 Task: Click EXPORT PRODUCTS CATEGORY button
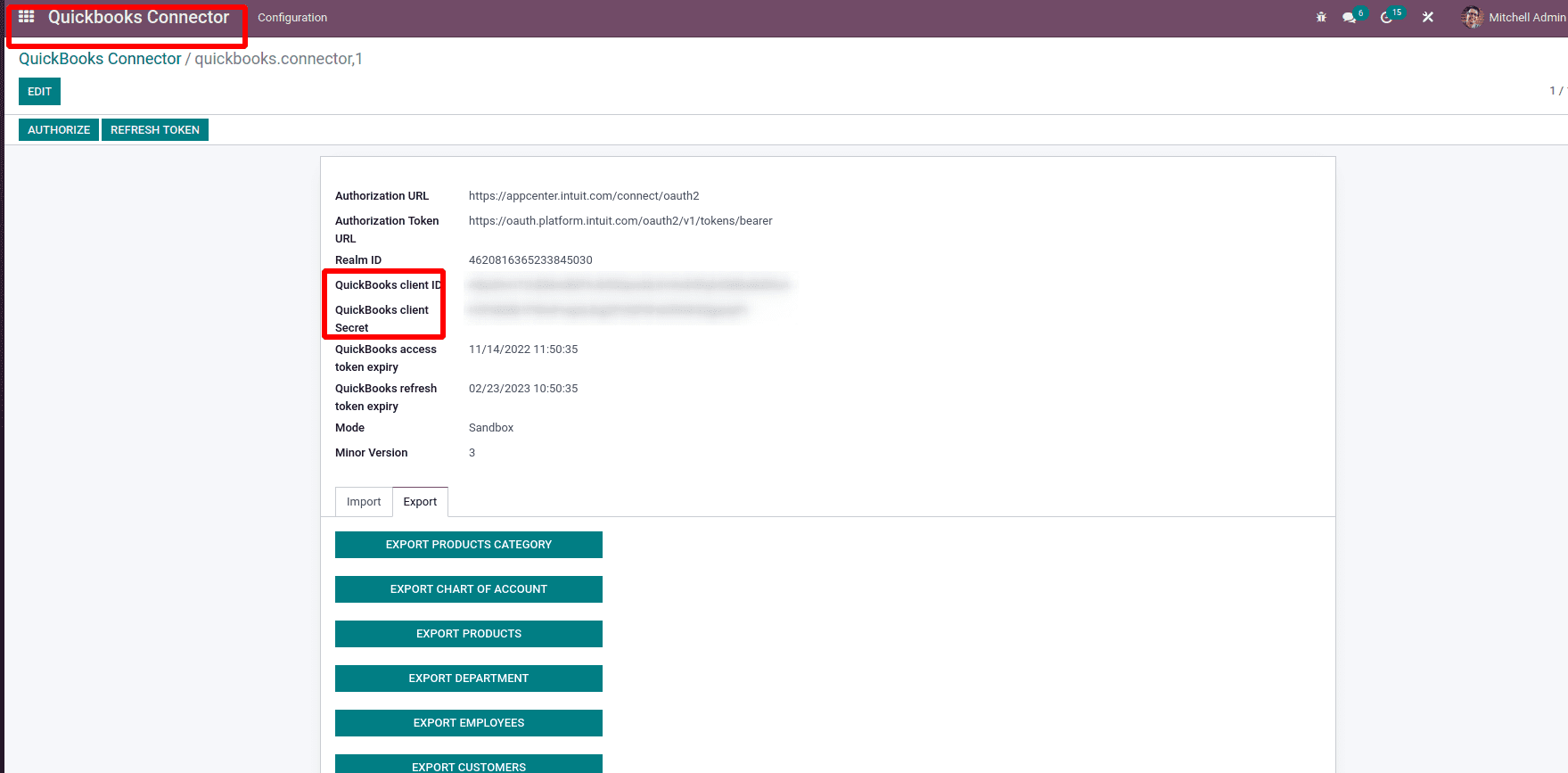pyautogui.click(x=469, y=545)
